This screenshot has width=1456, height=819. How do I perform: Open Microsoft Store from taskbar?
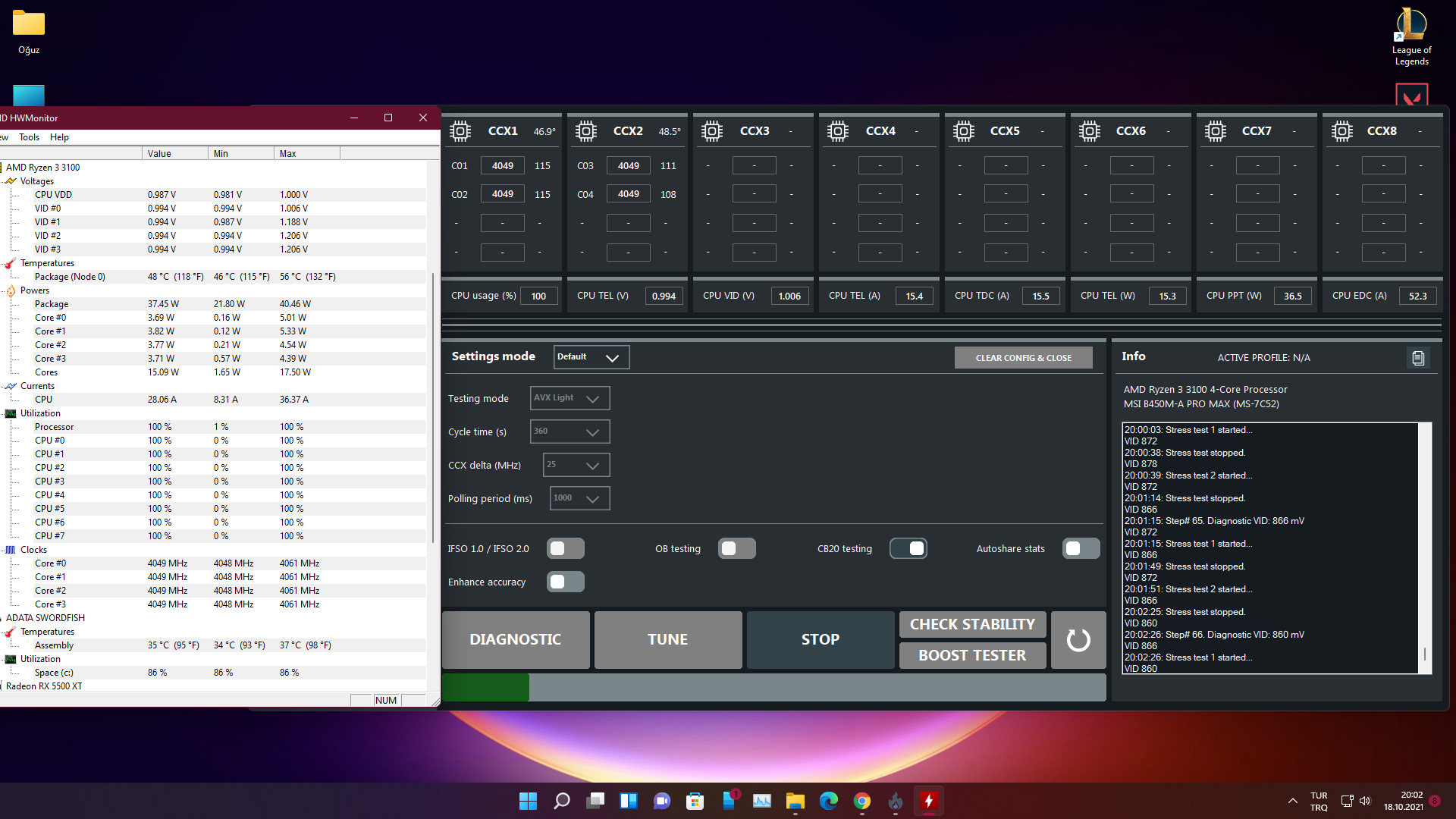[x=695, y=801]
